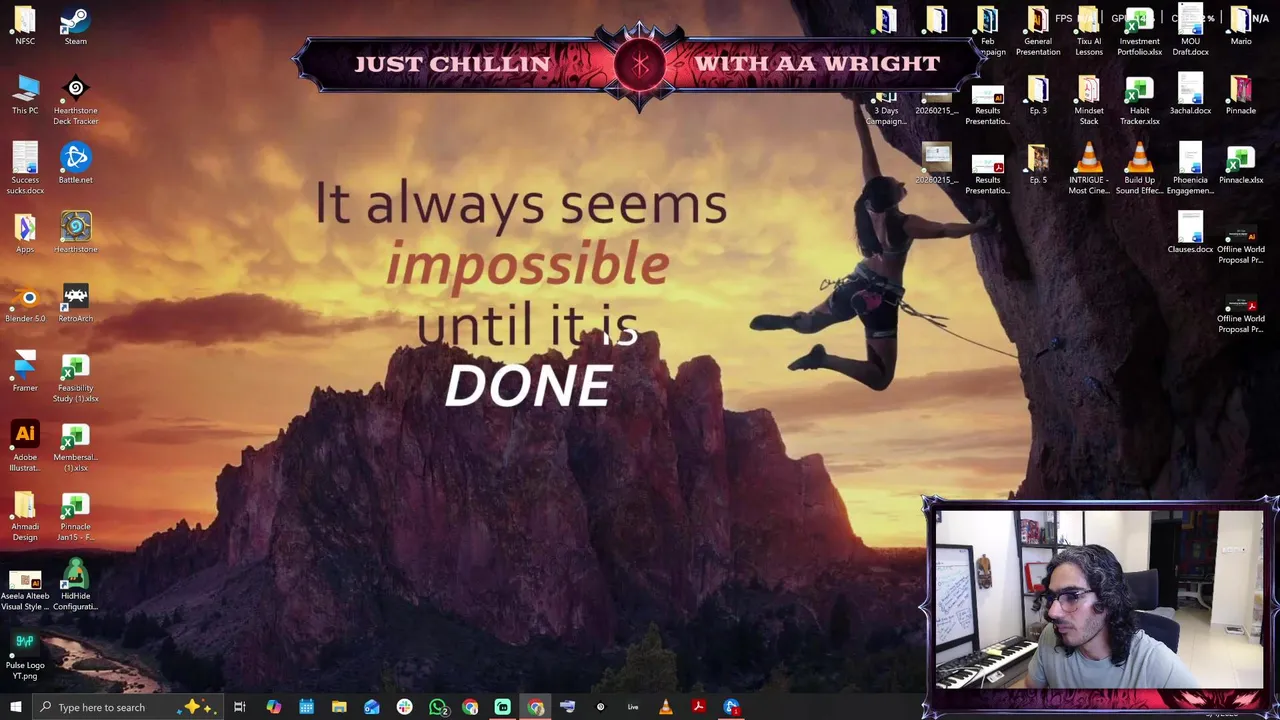Image resolution: width=1280 pixels, height=720 pixels.
Task: Select the 3achal.docx document
Action: click(1190, 95)
